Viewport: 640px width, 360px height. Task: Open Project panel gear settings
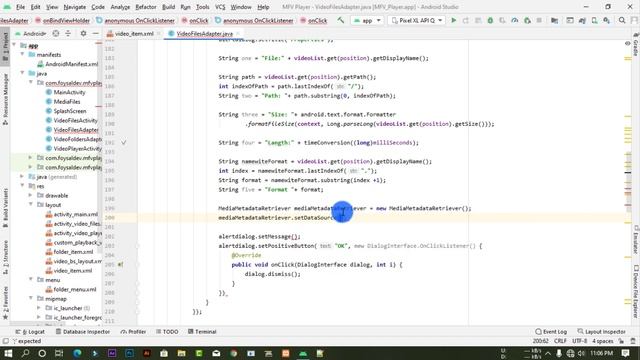point(83,33)
